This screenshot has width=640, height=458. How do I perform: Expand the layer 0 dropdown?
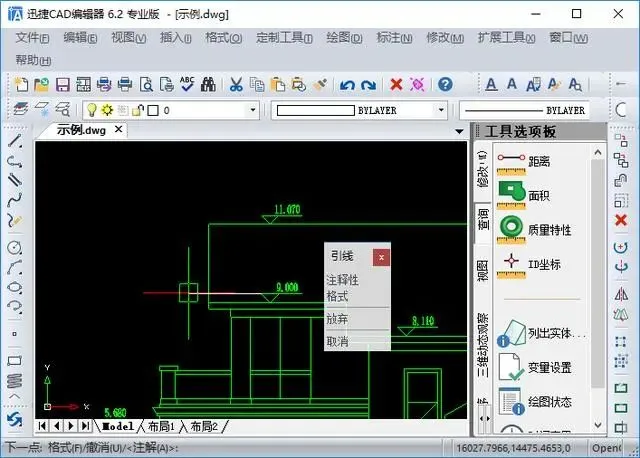pos(253,110)
